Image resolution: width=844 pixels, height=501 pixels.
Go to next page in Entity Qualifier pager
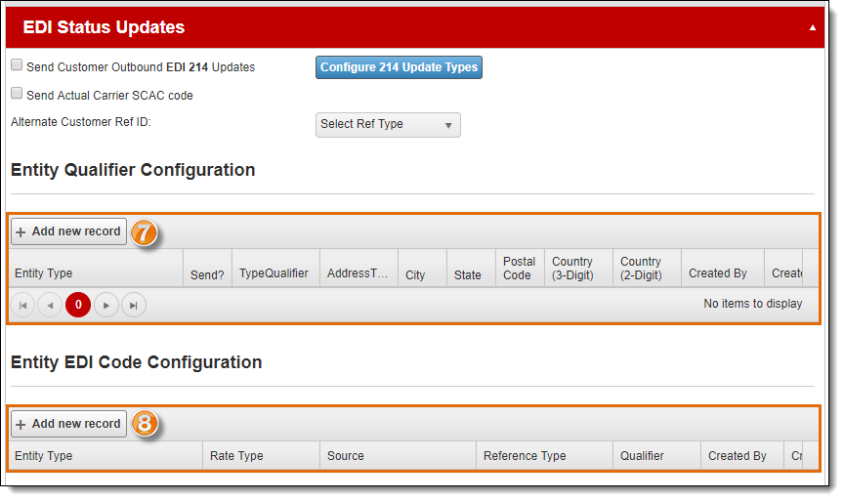tap(106, 305)
